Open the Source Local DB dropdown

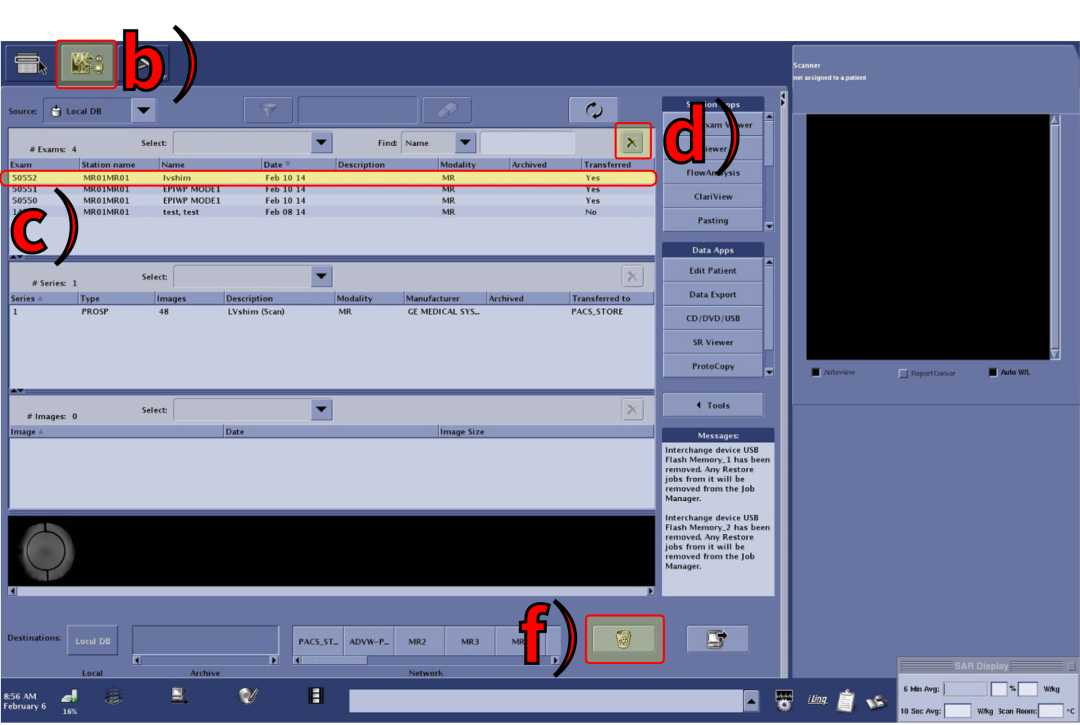tap(143, 111)
